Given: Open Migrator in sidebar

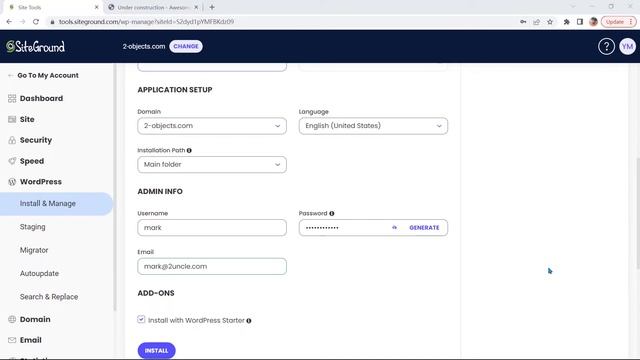Looking at the screenshot, I should 34,250.
